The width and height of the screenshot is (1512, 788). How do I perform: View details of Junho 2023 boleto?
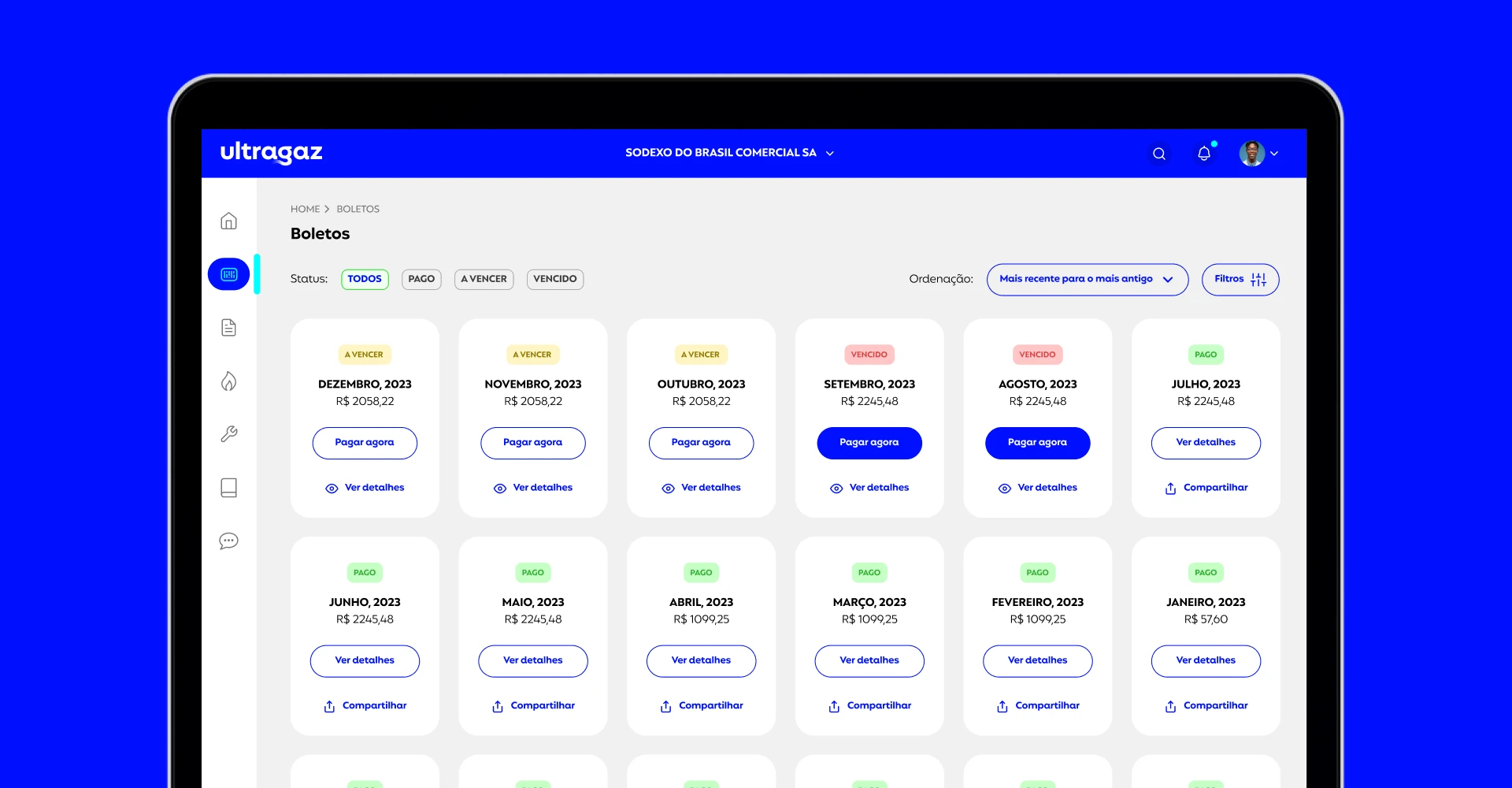pyautogui.click(x=365, y=661)
